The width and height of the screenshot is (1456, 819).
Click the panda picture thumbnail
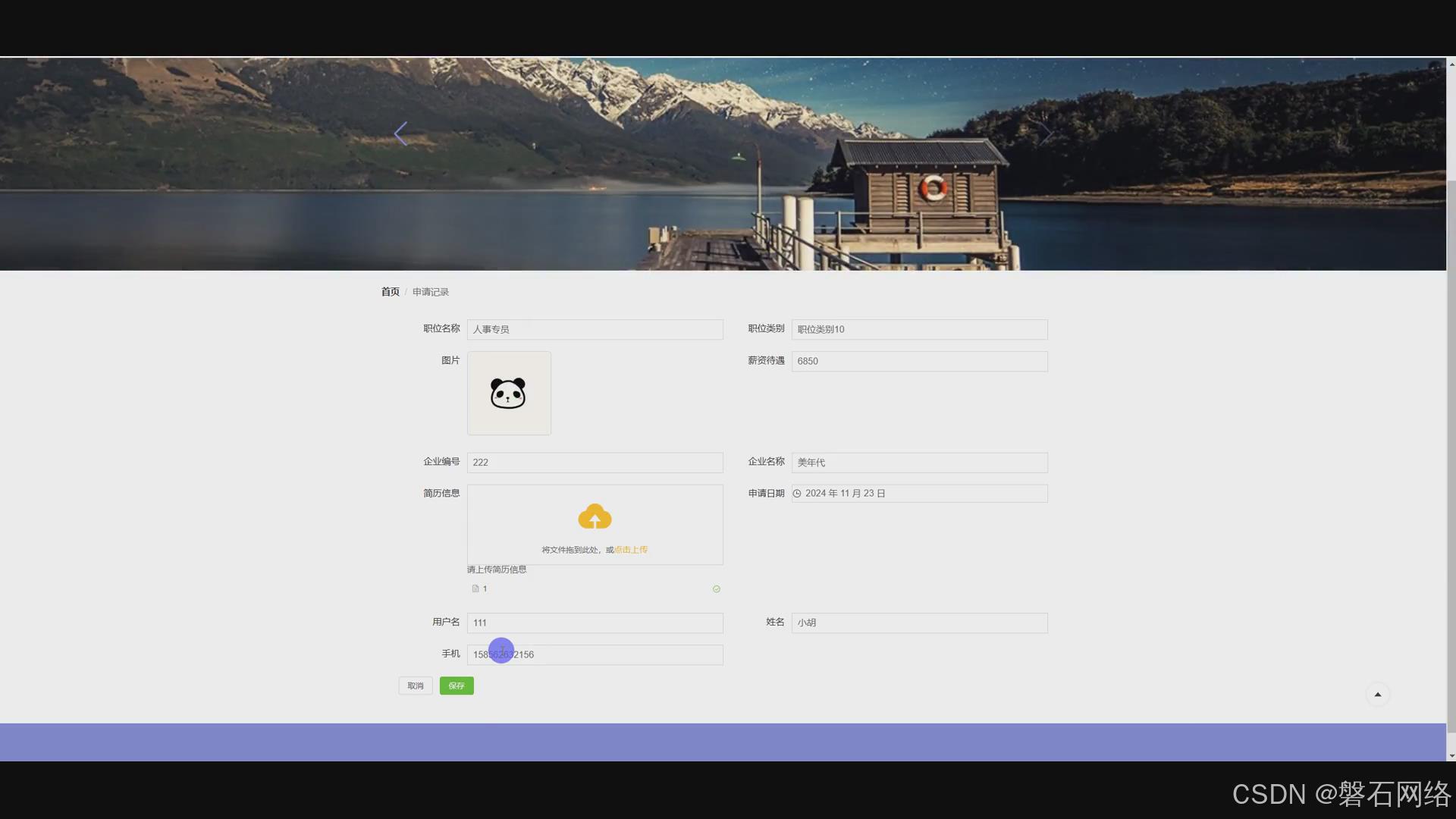point(509,393)
